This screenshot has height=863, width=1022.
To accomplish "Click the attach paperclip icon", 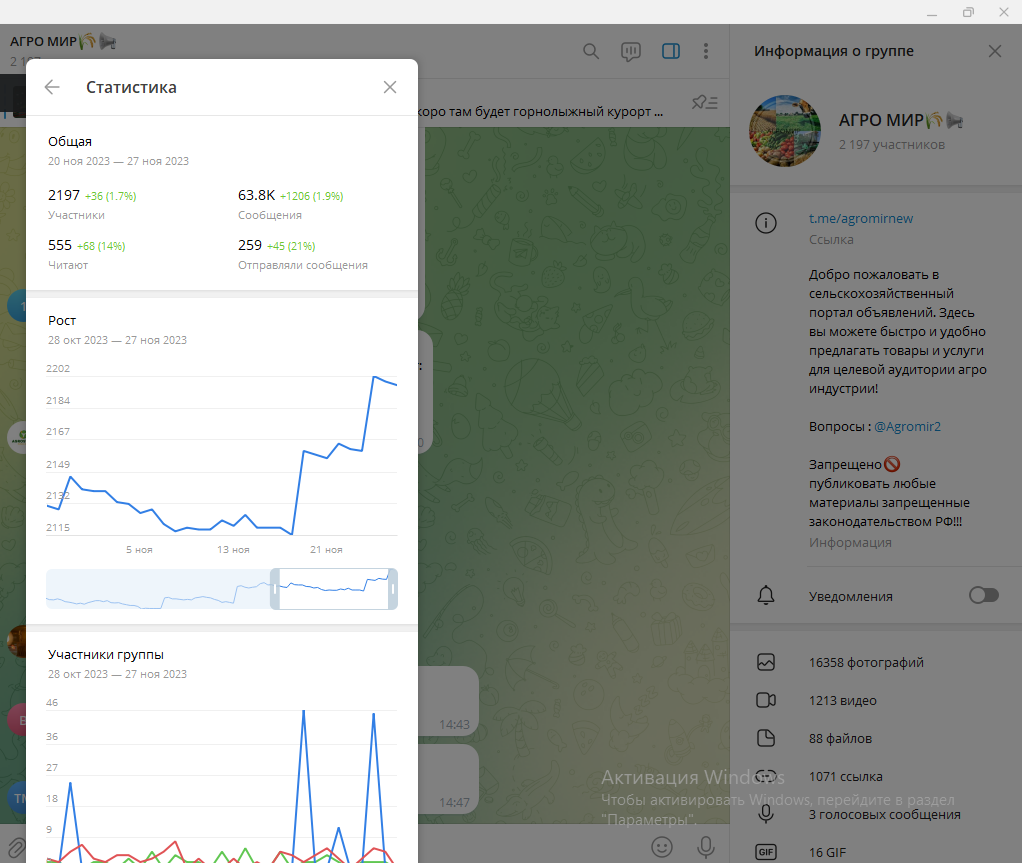I will pyautogui.click(x=16, y=847).
